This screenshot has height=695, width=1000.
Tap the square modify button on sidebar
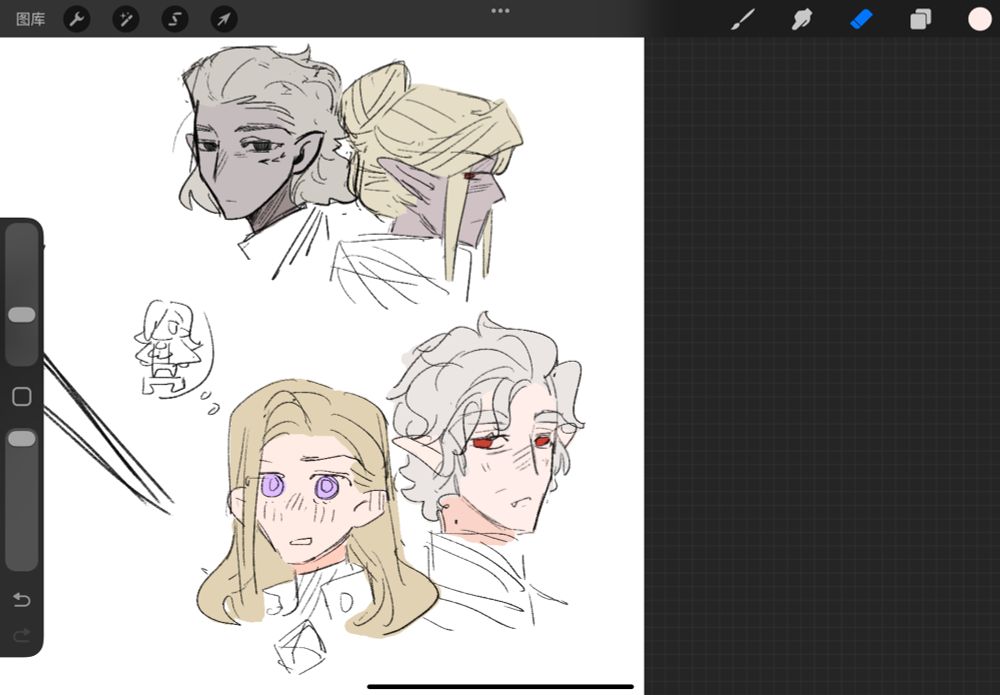(x=22, y=397)
